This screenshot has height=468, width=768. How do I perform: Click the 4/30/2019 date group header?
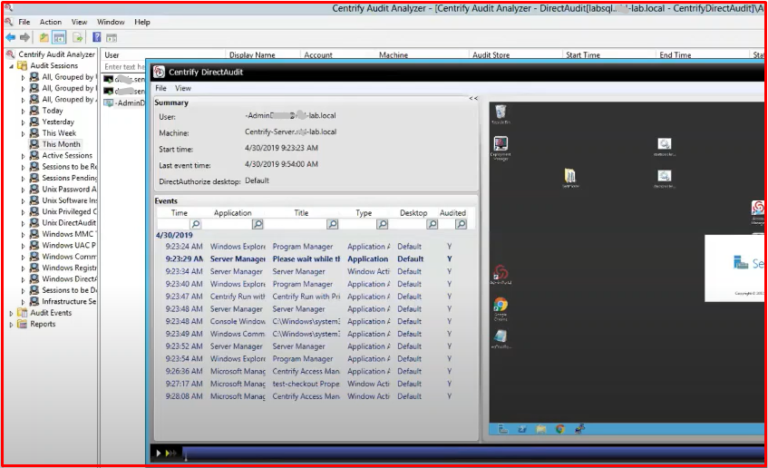tap(174, 235)
